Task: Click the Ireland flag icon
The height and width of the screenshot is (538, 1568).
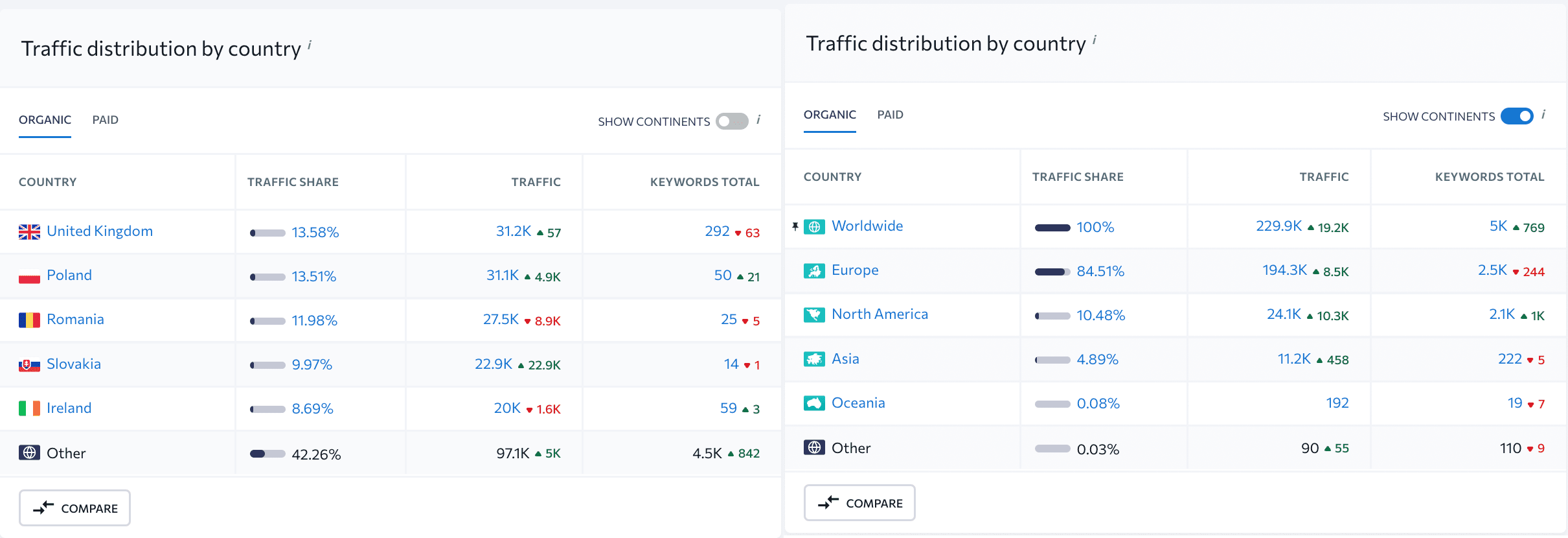Action: pos(29,409)
